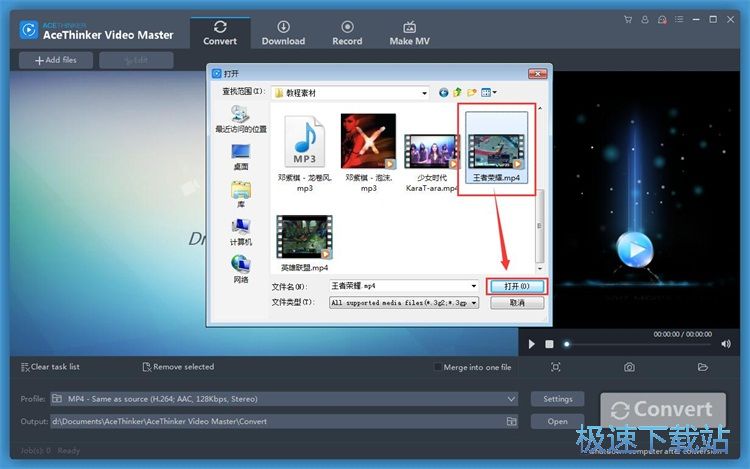Select Libraries in dialog sidebar
750x469 pixels.
241,194
